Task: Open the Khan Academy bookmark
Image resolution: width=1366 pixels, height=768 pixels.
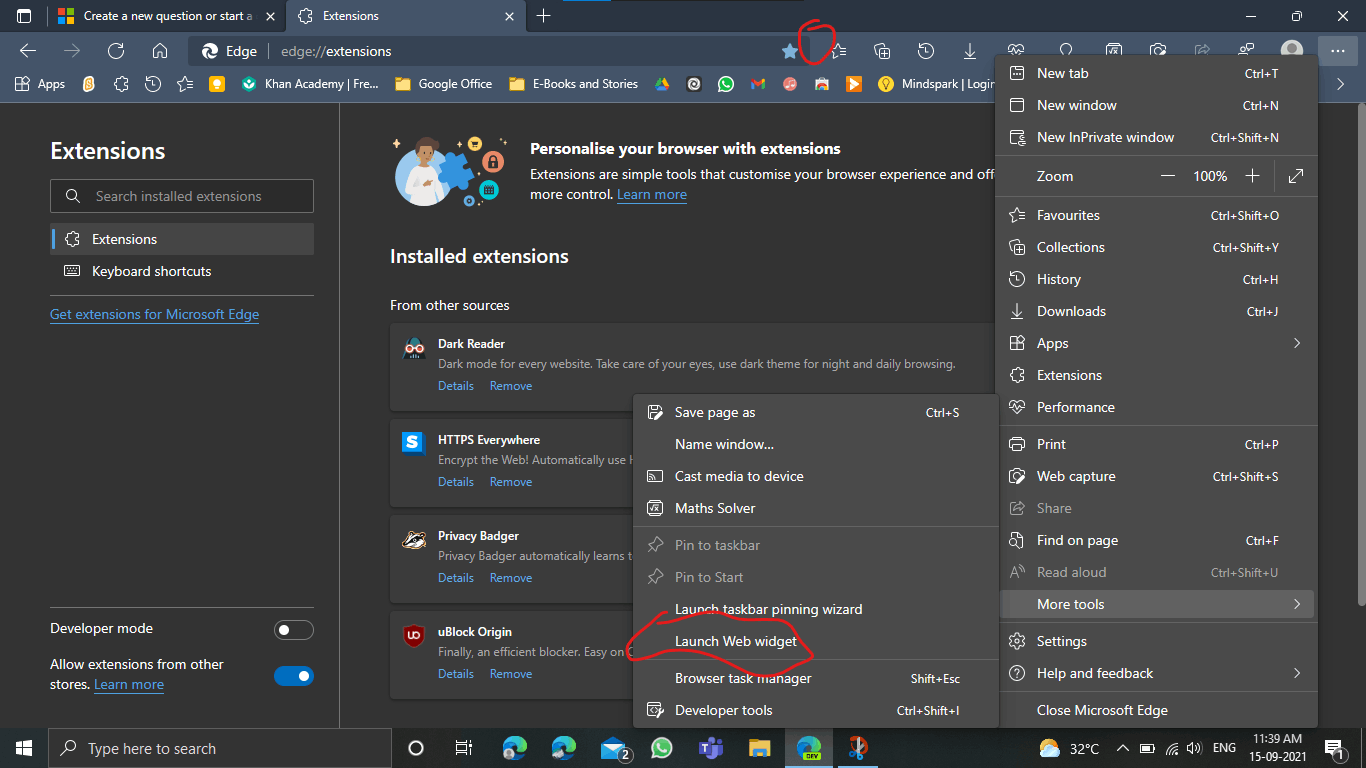Action: click(310, 84)
